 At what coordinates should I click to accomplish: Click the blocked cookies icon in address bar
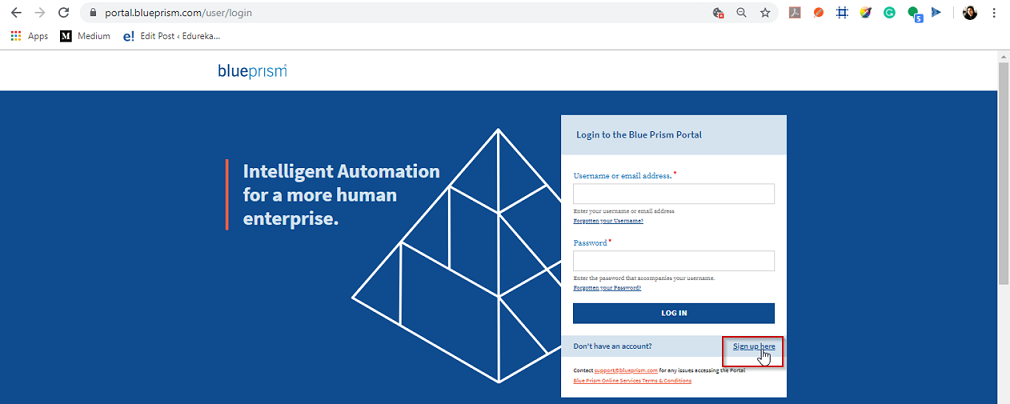(x=718, y=12)
